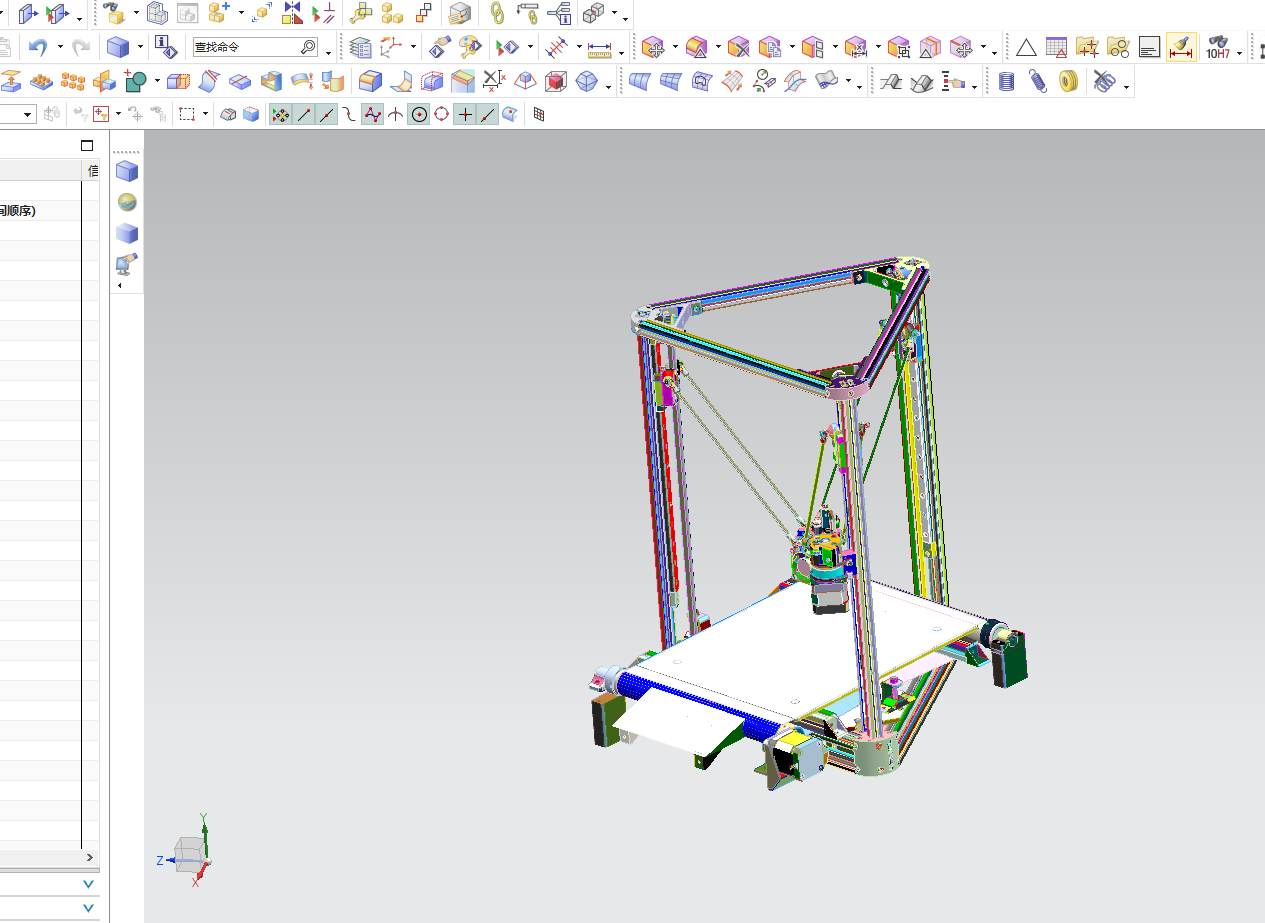Open the Move Face dropdown arrow
The image size is (1265, 923).
coord(675,47)
